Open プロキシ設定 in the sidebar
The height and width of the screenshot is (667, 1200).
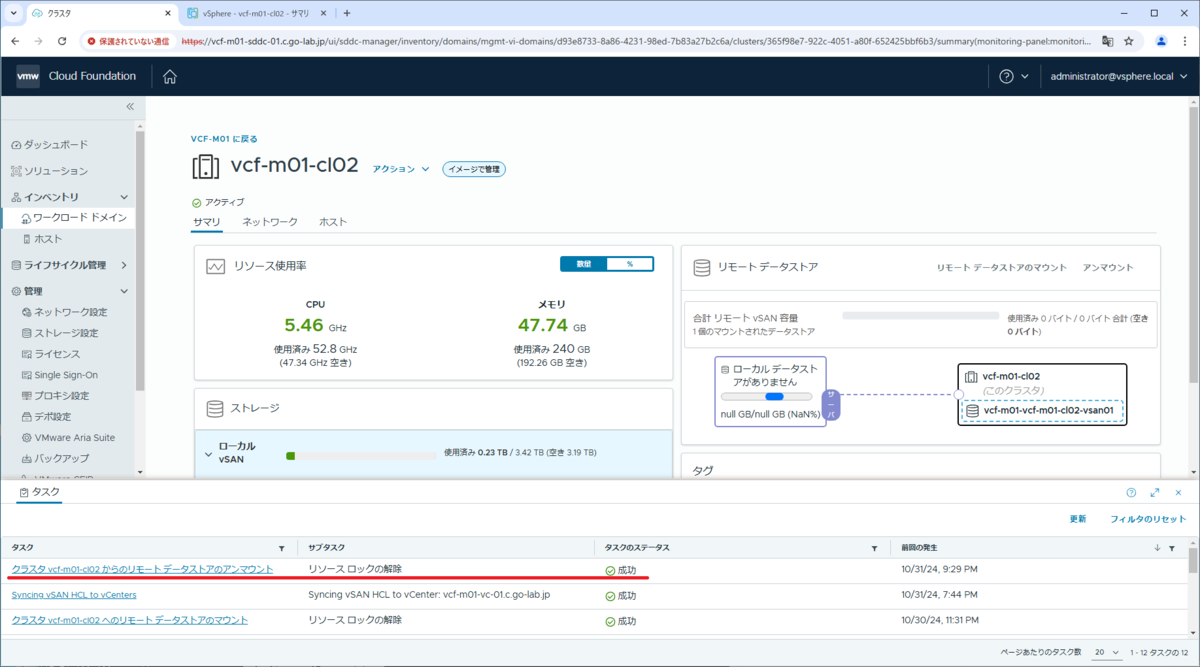click(61, 396)
